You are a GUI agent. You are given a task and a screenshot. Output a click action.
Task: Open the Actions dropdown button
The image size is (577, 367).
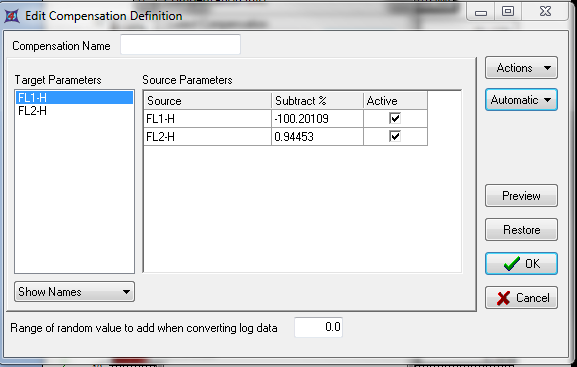(521, 68)
